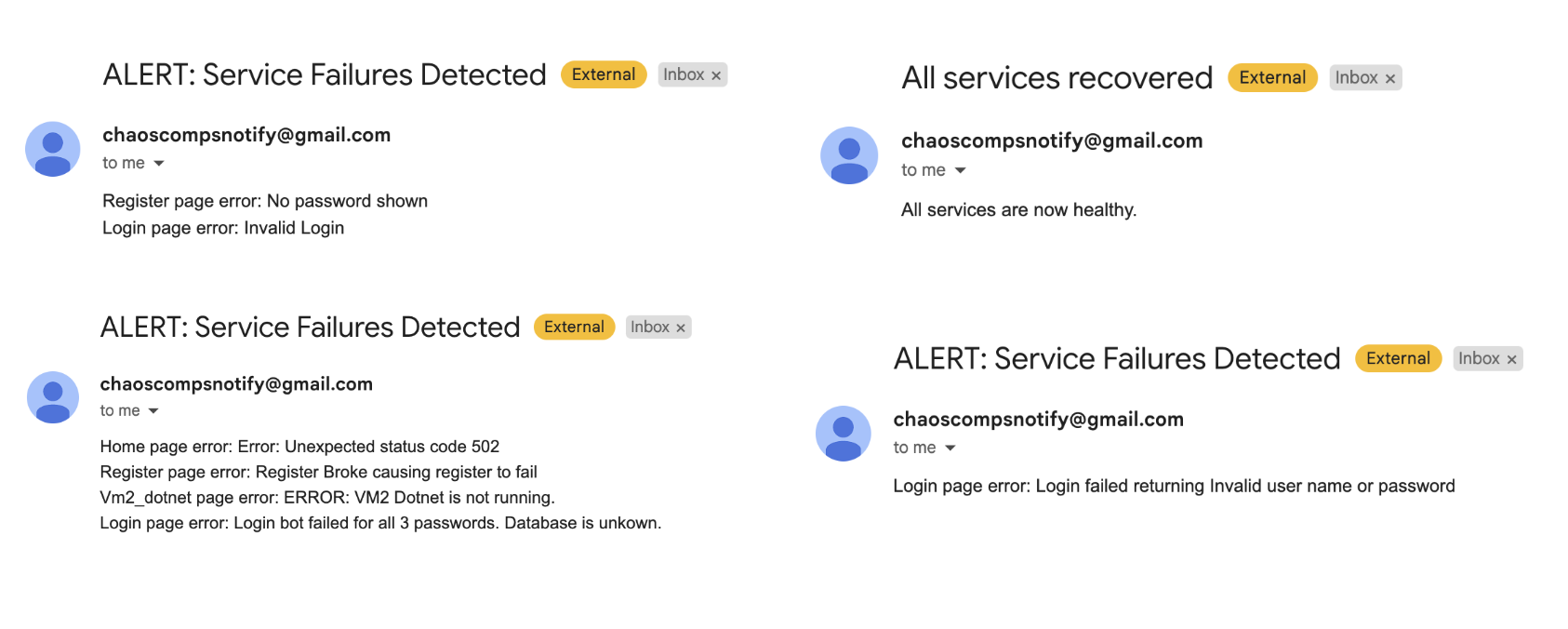The image size is (1568, 629).
Task: Click External tag on "Invalid user name" alert
Action: point(1397,359)
